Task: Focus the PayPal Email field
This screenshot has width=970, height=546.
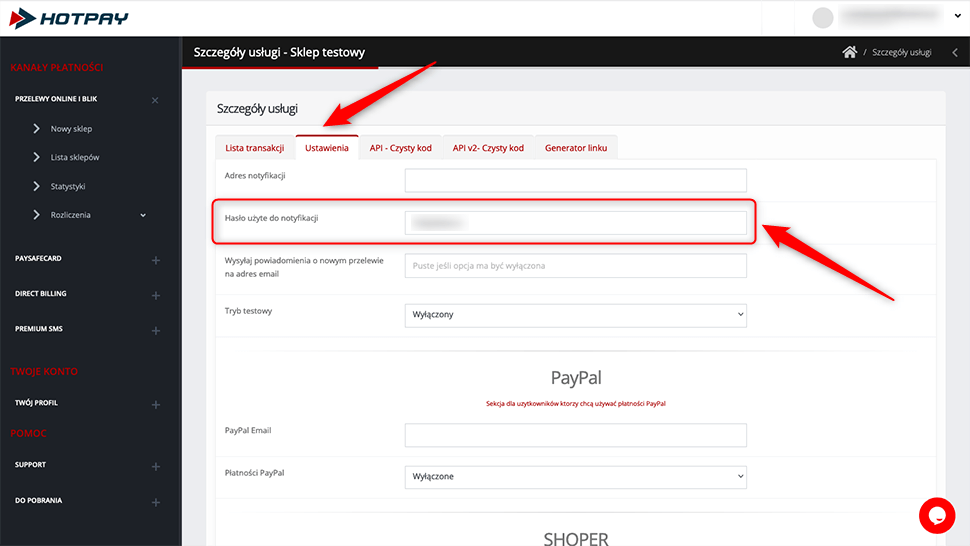Action: tap(575, 435)
